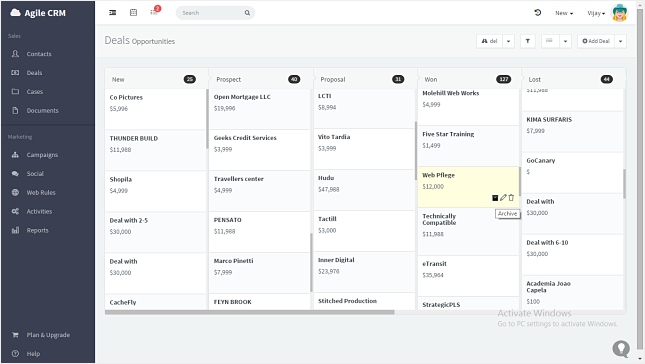
Task: Click the Social chat icon in sidebar
Action: coord(15,174)
